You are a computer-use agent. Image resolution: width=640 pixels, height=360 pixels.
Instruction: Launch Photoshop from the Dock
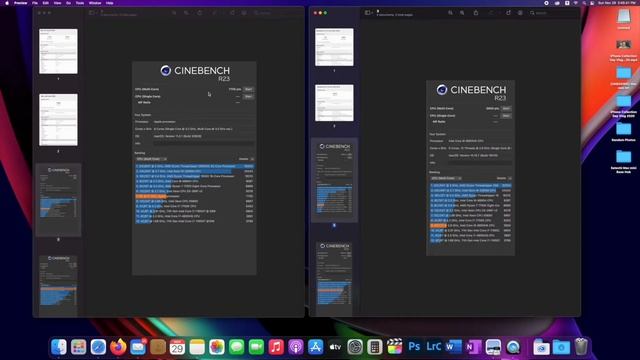click(414, 347)
